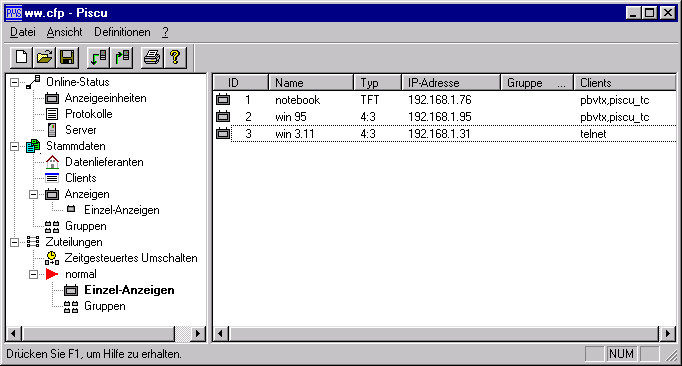Select the notebook row name
Screen dimensions: 682x366
(298, 100)
